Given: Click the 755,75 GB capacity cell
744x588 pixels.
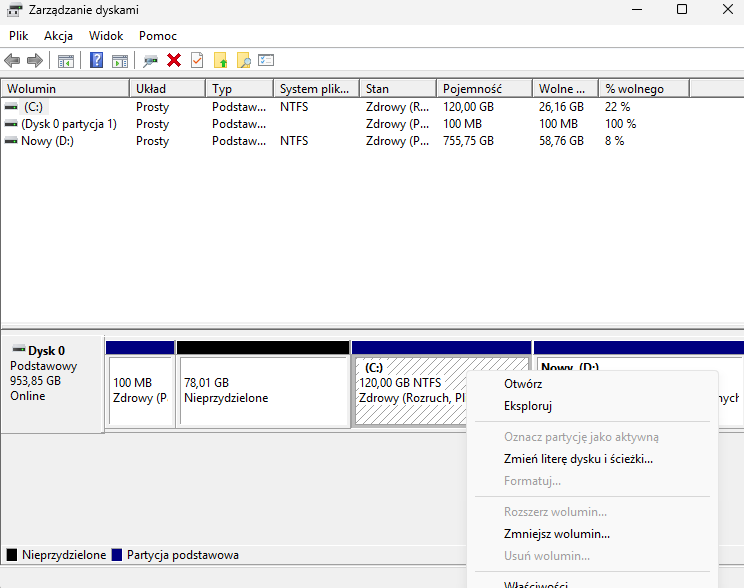Looking at the screenshot, I should 468,141.
